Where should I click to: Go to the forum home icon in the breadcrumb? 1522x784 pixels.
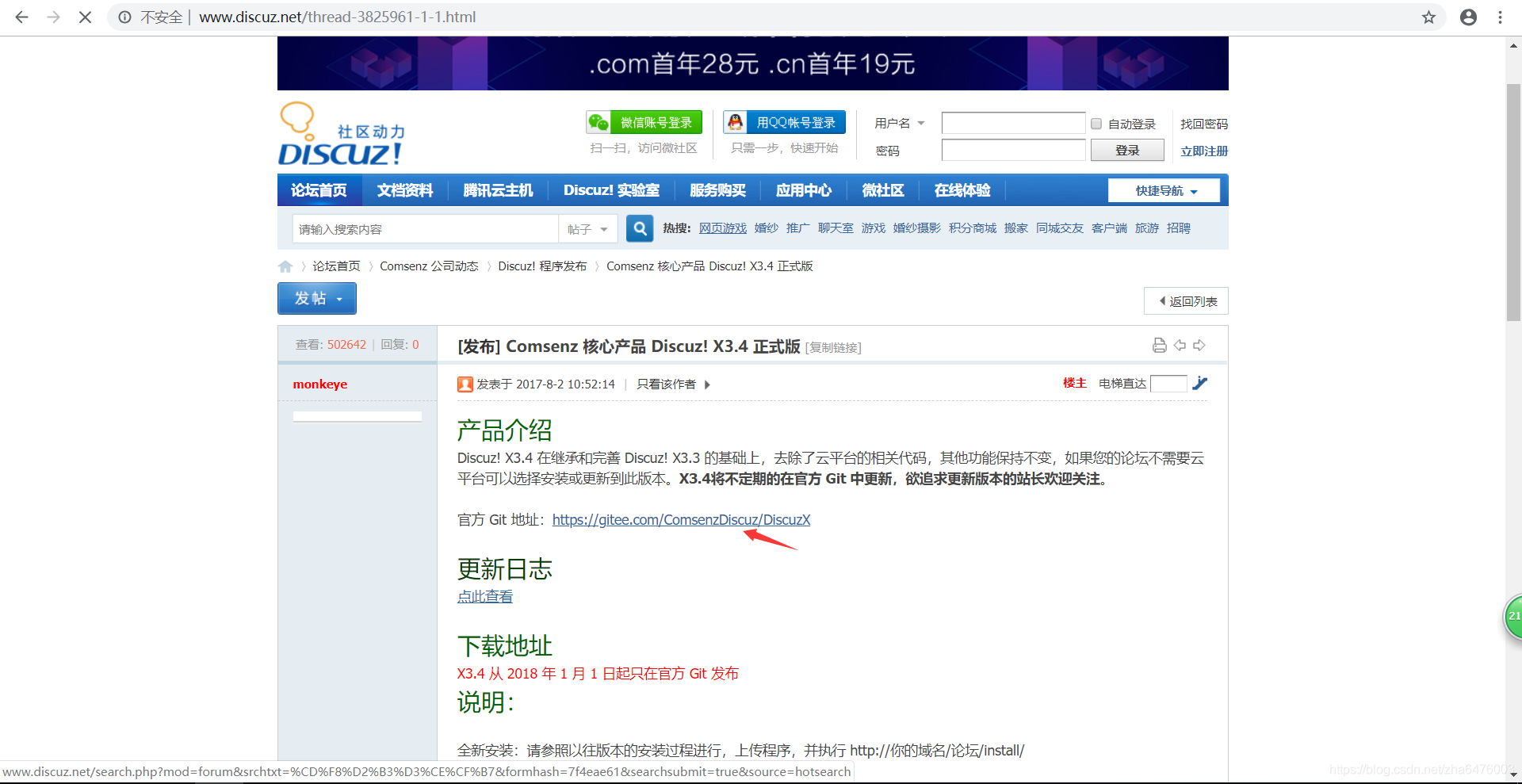pyautogui.click(x=285, y=266)
